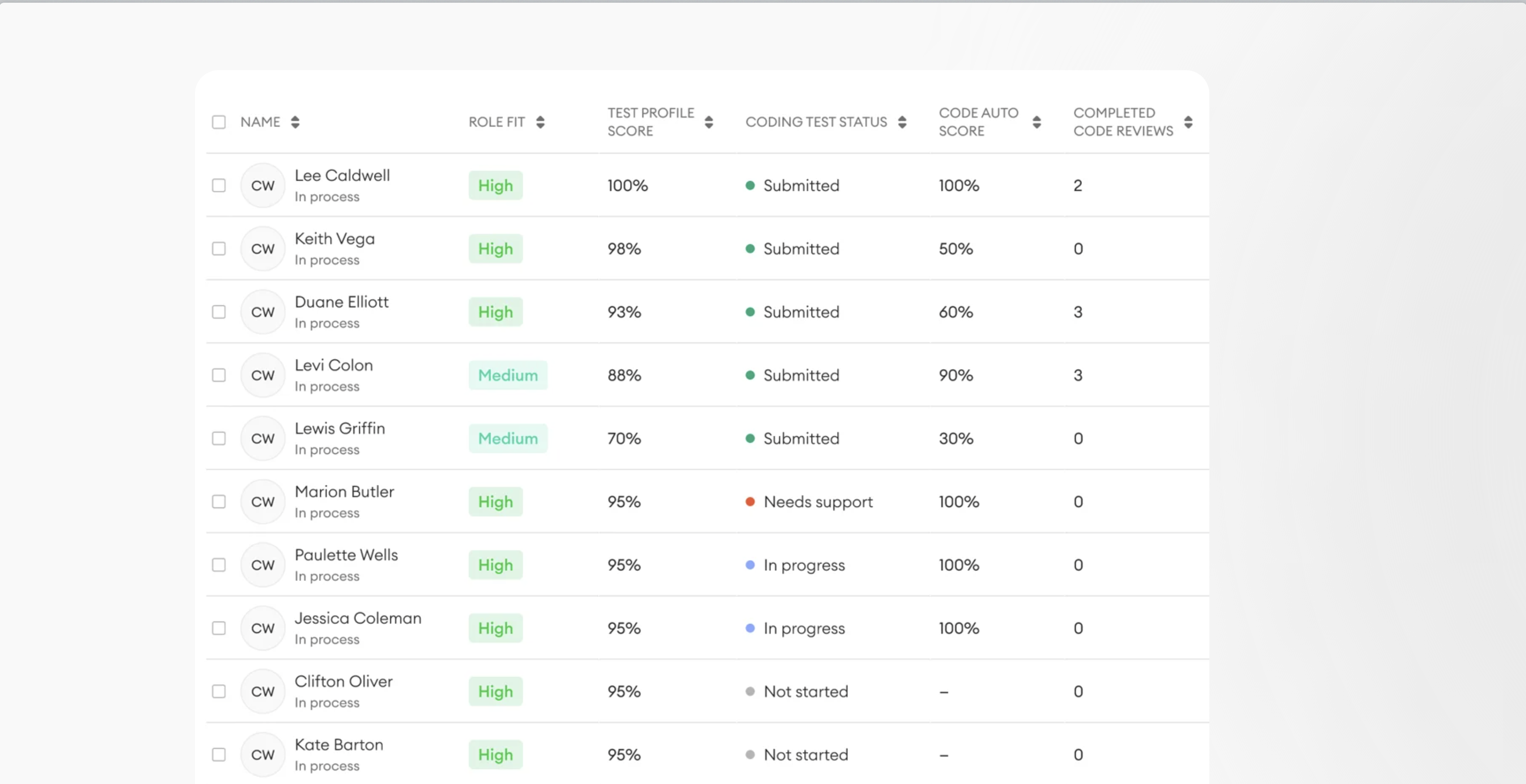Open candidate name Duane Elliott
This screenshot has width=1526, height=784.
341,302
